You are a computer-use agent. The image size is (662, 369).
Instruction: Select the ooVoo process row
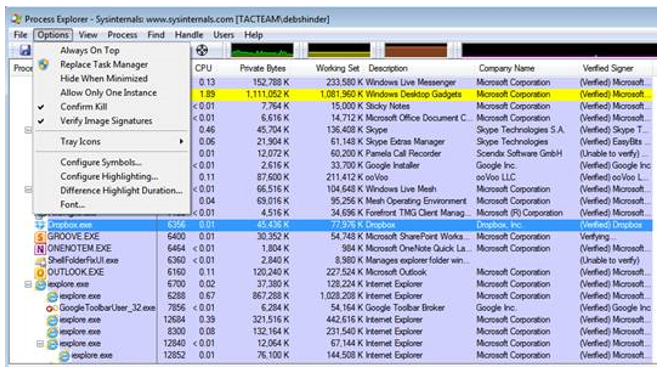[x=422, y=177]
